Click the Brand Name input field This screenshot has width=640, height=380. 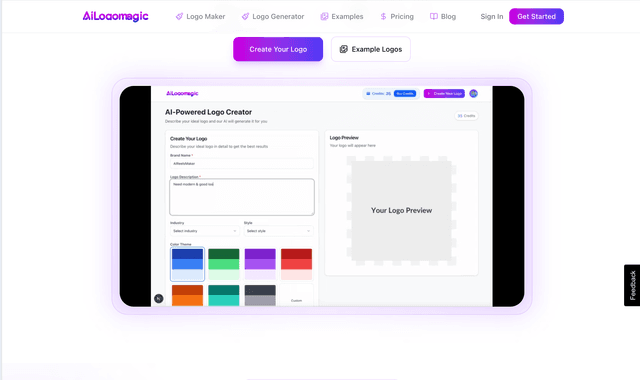click(x=242, y=163)
